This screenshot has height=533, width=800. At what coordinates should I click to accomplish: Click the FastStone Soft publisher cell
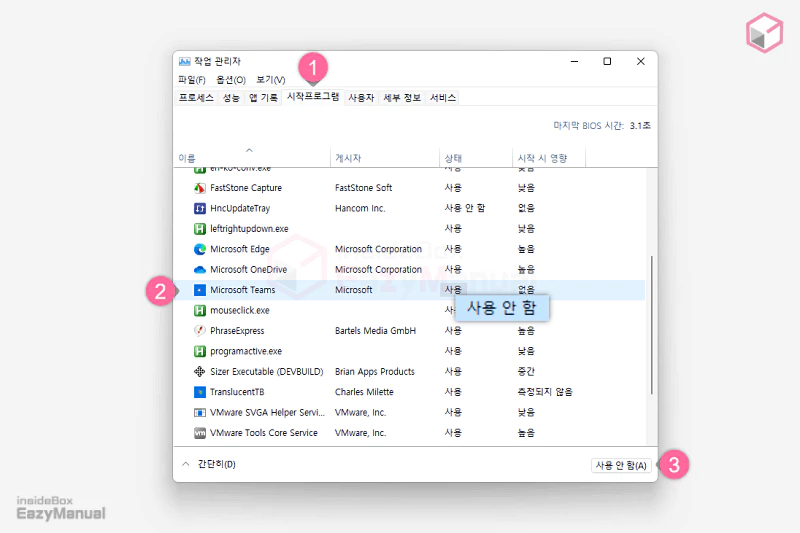(x=363, y=188)
